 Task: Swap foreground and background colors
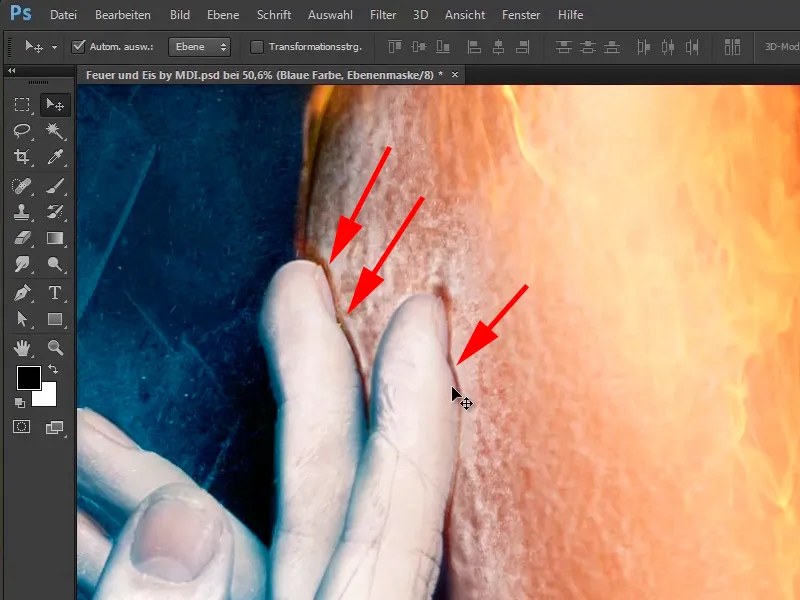pyautogui.click(x=53, y=368)
